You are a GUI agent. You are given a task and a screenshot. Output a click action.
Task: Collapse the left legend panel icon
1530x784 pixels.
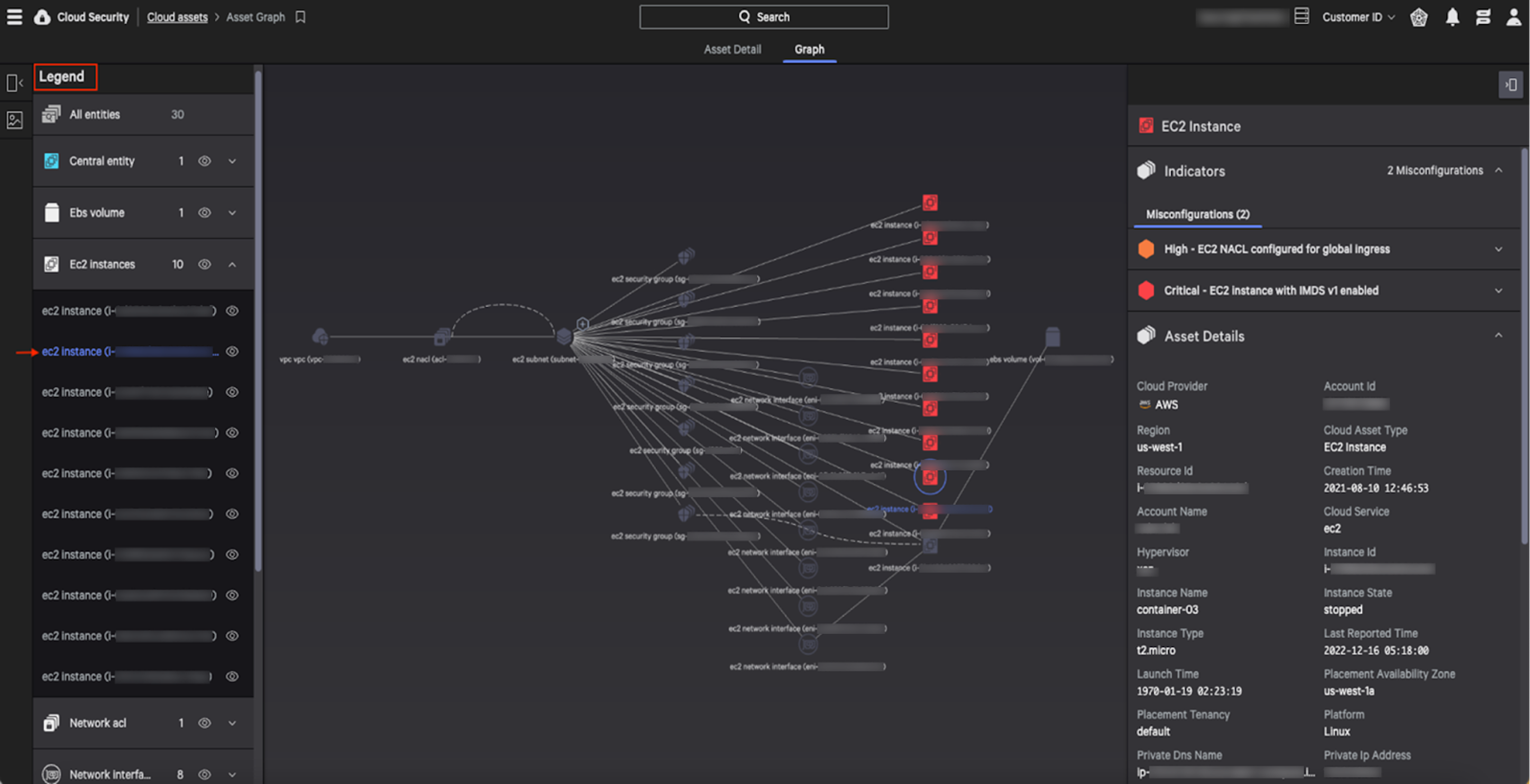point(15,83)
